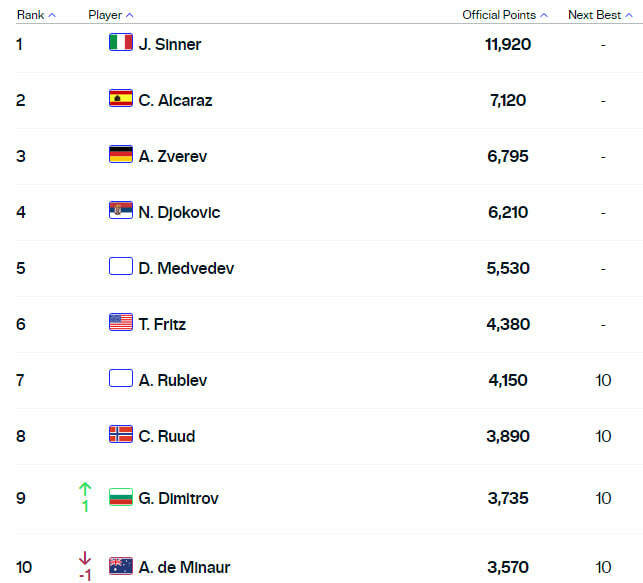The image size is (643, 583).
Task: Sort by Next Best column header
Action: tap(601, 15)
